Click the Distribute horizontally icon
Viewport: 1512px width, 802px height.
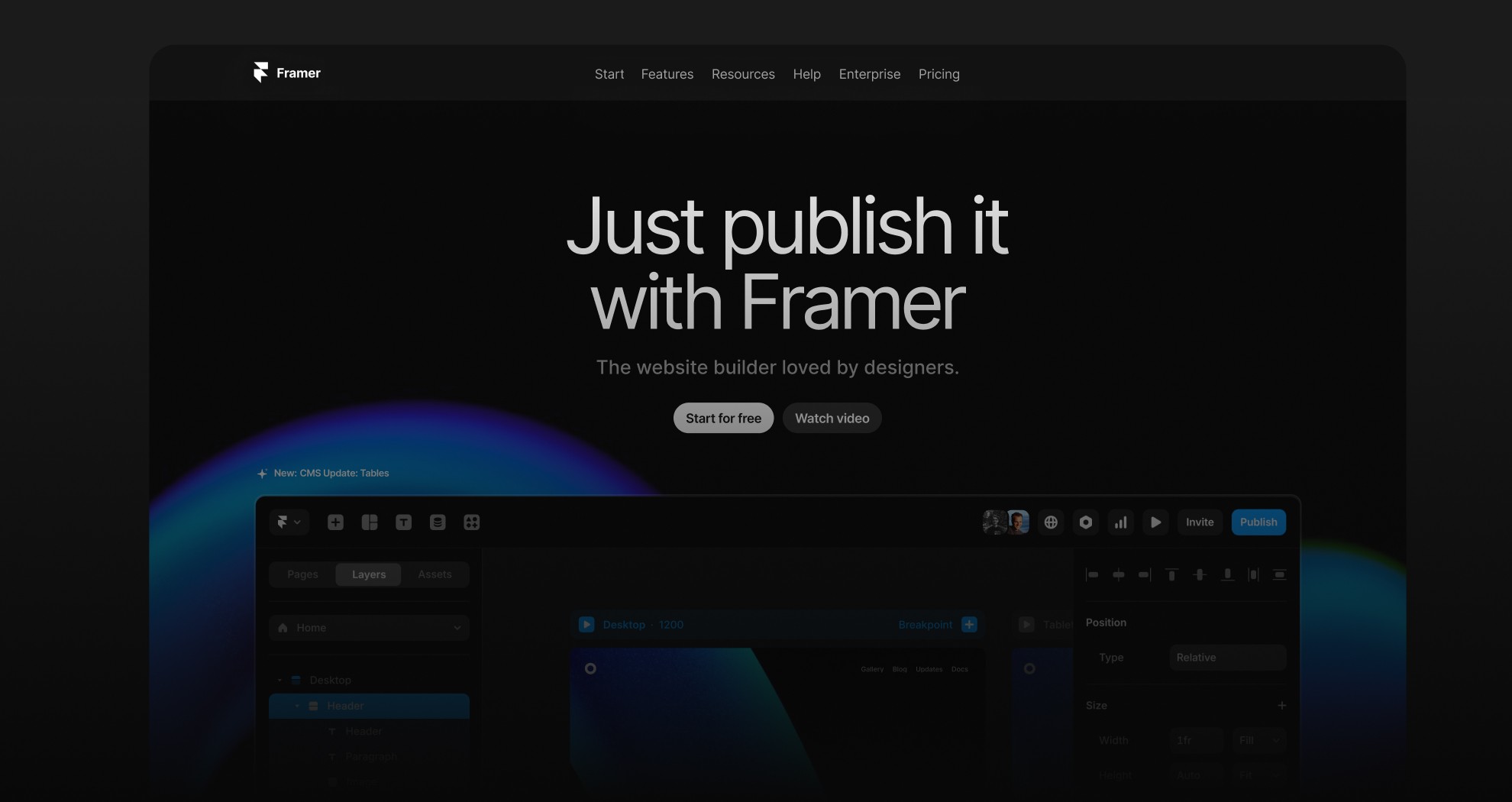click(x=1253, y=574)
